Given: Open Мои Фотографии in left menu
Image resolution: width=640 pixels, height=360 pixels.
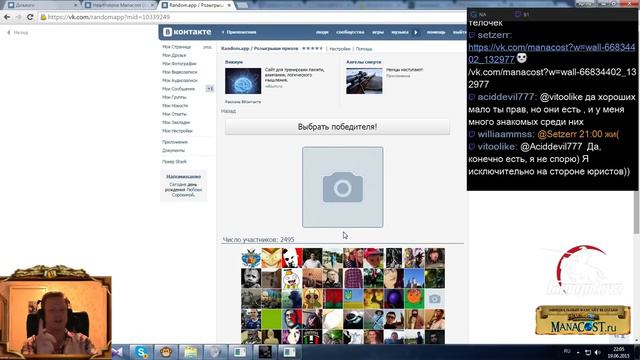Looking at the screenshot, I should pos(179,64).
